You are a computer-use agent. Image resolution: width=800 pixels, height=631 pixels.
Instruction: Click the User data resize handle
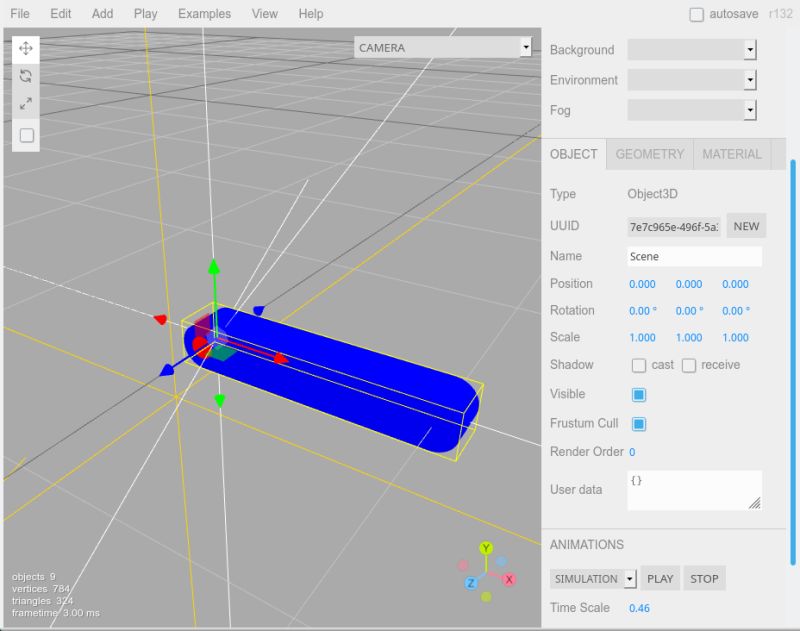click(x=755, y=503)
